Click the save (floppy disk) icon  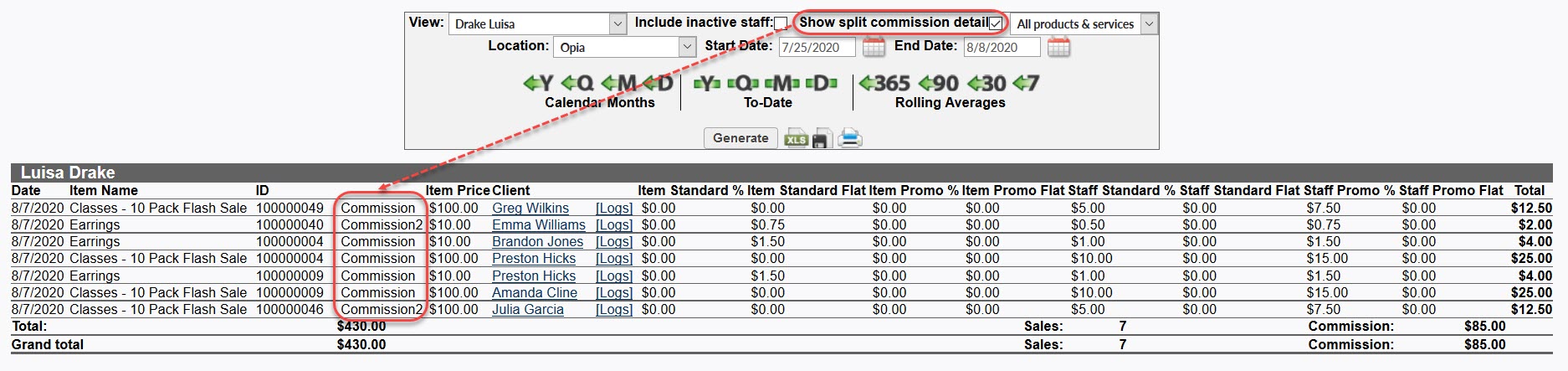click(x=821, y=139)
